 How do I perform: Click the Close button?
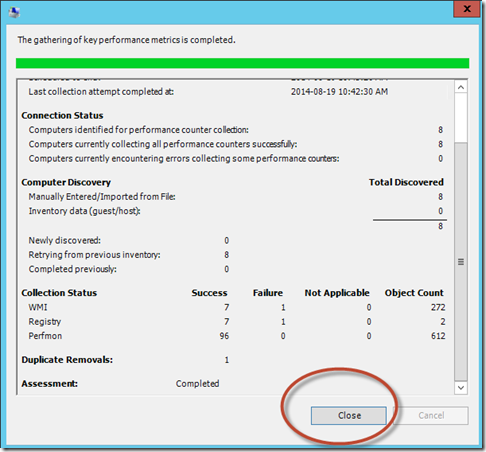click(349, 415)
